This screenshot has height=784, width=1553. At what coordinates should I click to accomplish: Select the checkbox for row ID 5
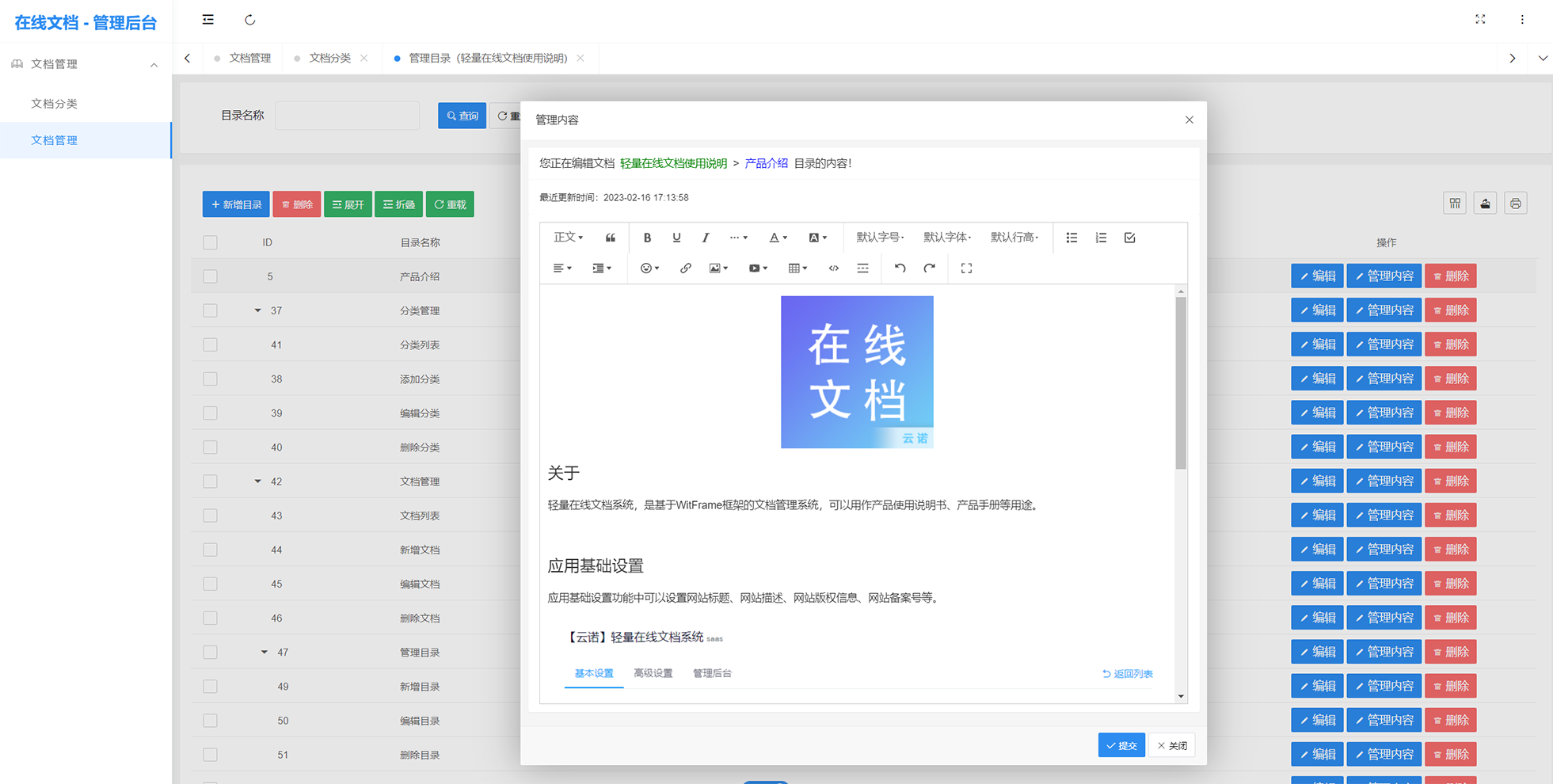click(x=210, y=276)
